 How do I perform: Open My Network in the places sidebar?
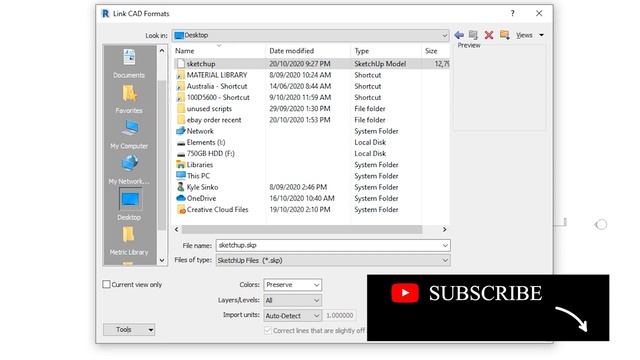(129, 170)
